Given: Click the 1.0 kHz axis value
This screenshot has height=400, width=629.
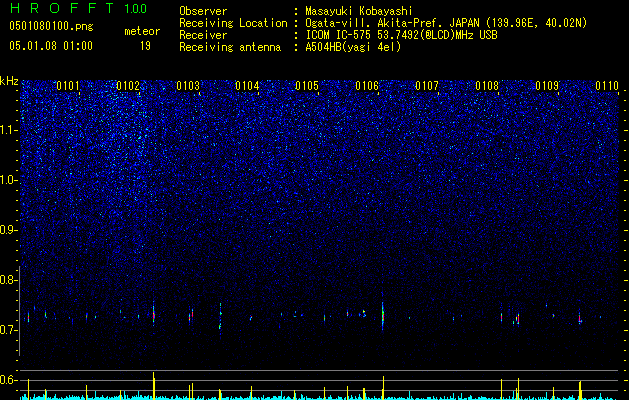Looking at the screenshot, I should tap(9, 180).
